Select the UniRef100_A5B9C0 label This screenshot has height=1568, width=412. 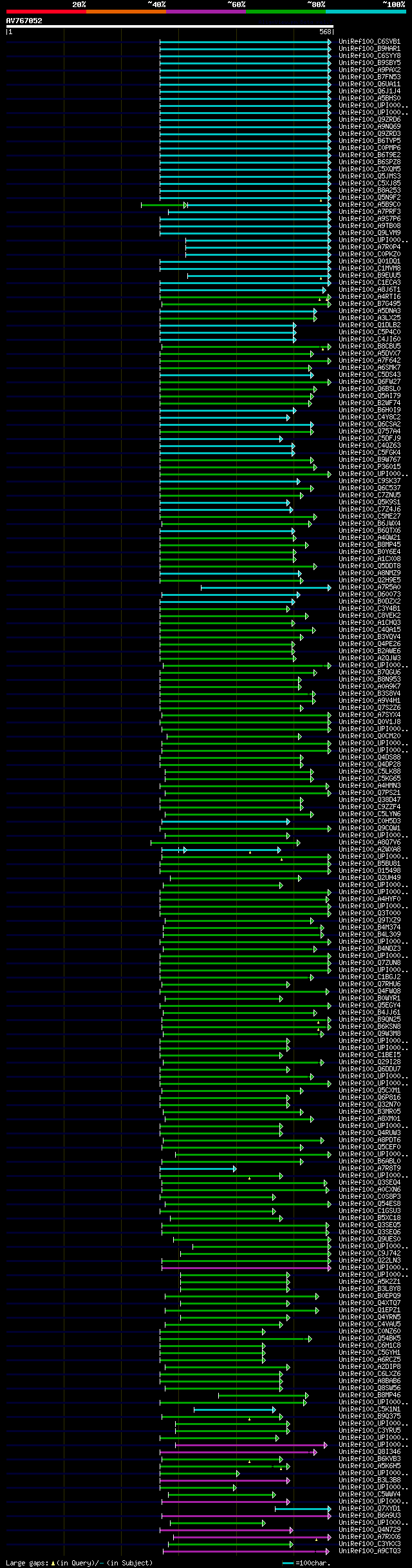point(370,204)
